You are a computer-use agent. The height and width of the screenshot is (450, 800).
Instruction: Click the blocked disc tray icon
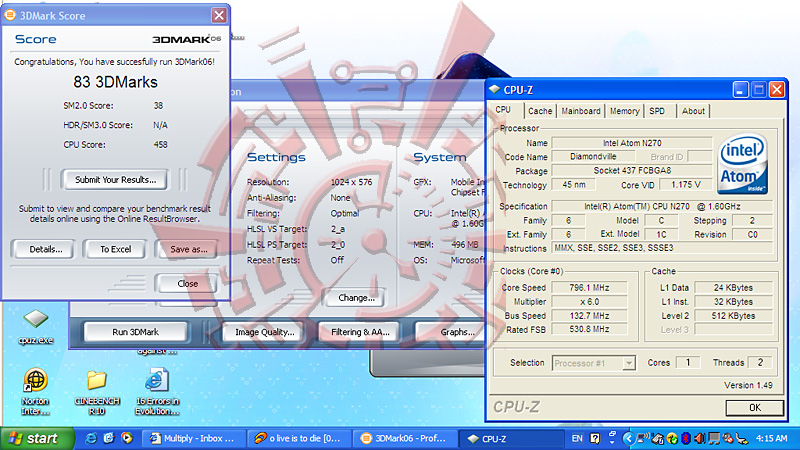pyautogui.click(x=728, y=438)
